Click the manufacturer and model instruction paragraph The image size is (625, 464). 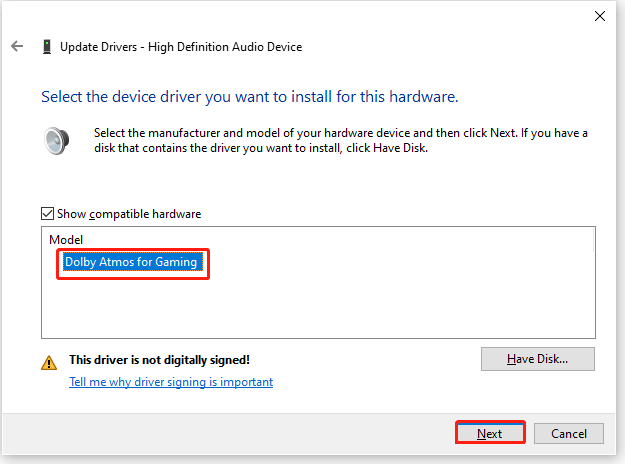(x=341, y=140)
